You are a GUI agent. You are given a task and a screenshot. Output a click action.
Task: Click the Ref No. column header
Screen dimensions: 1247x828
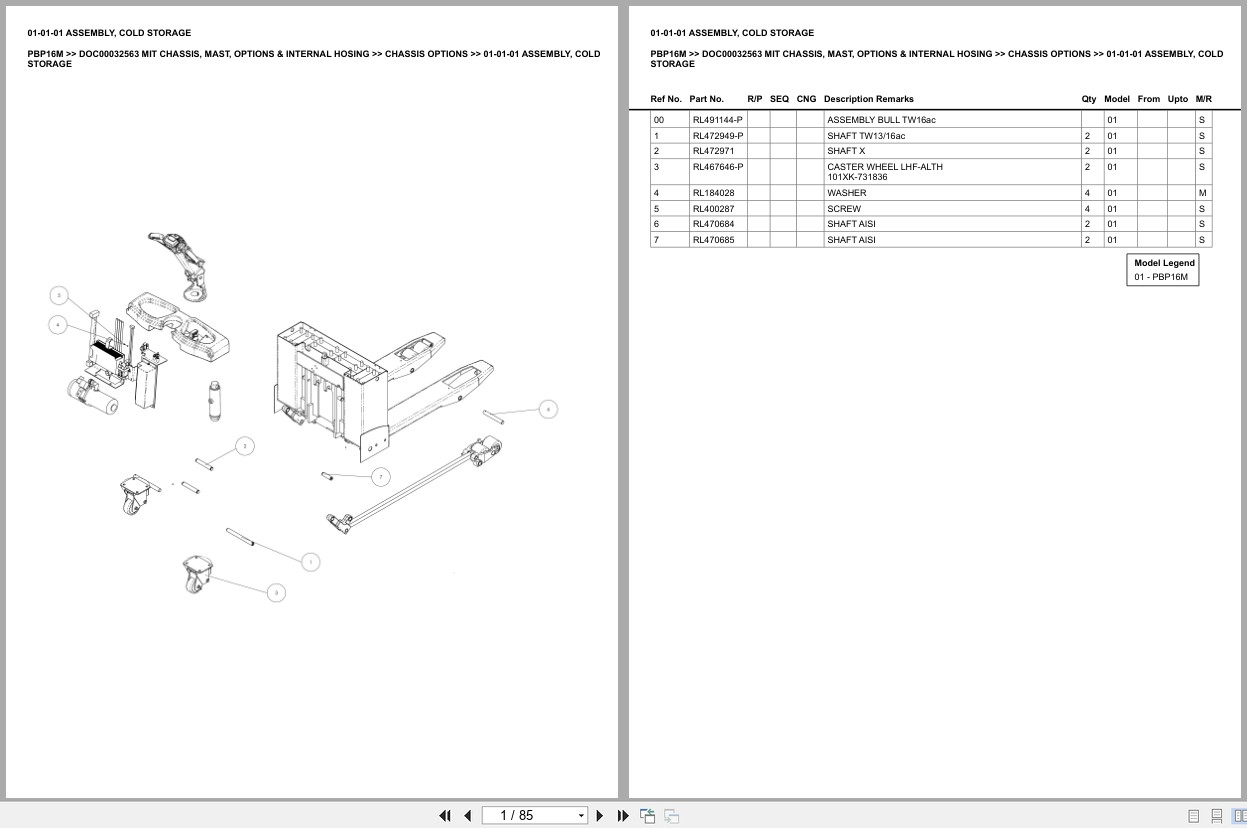click(x=666, y=99)
